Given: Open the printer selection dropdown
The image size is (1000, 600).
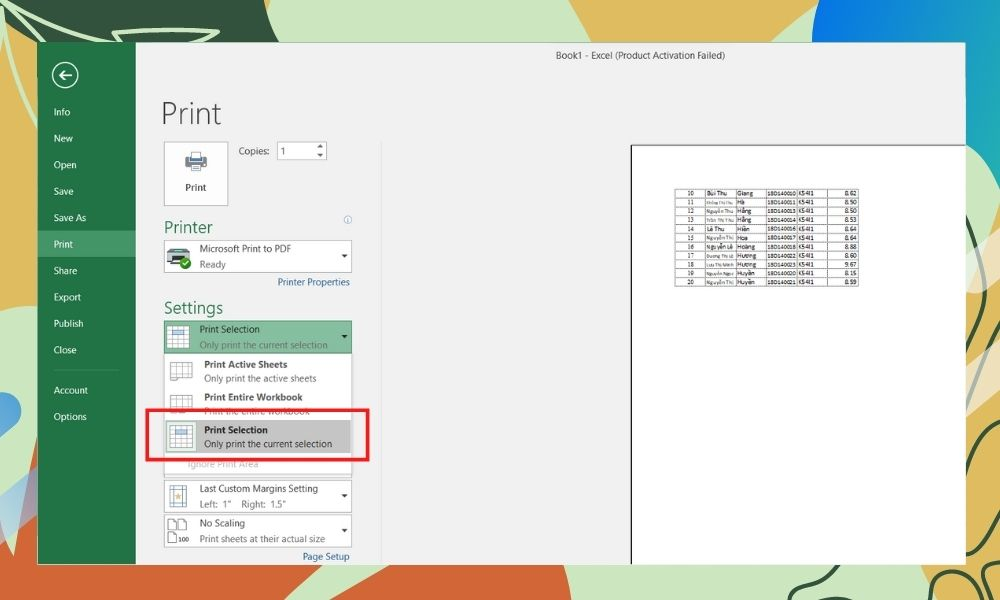Looking at the screenshot, I should point(344,256).
